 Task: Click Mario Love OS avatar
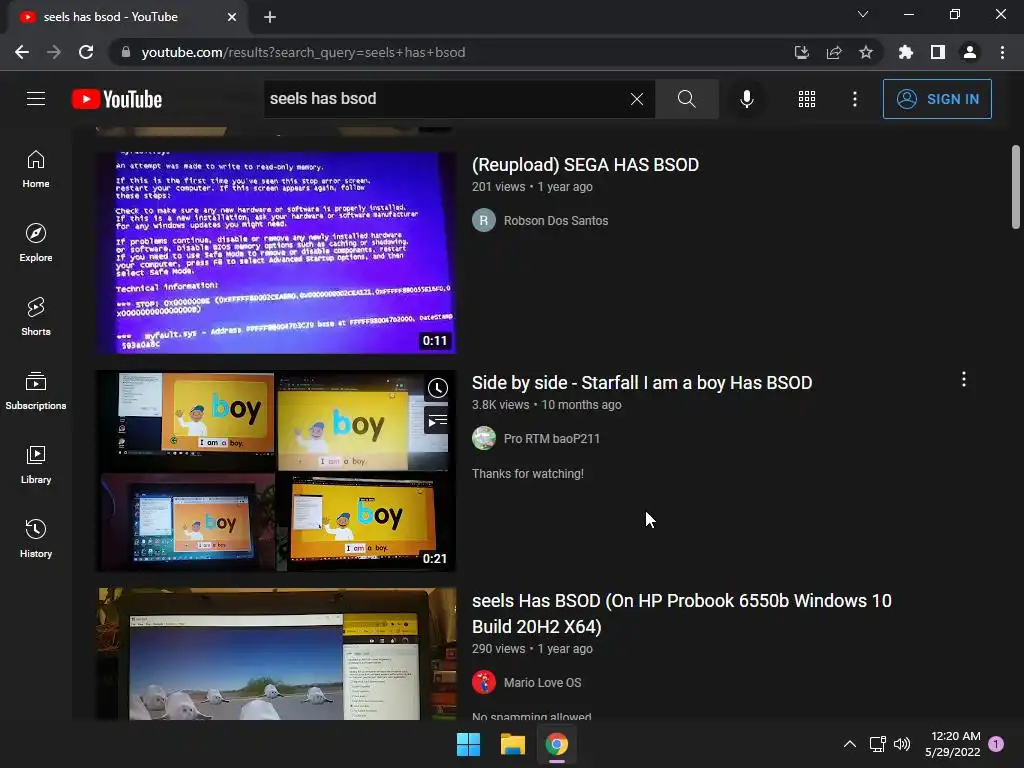[x=484, y=682]
